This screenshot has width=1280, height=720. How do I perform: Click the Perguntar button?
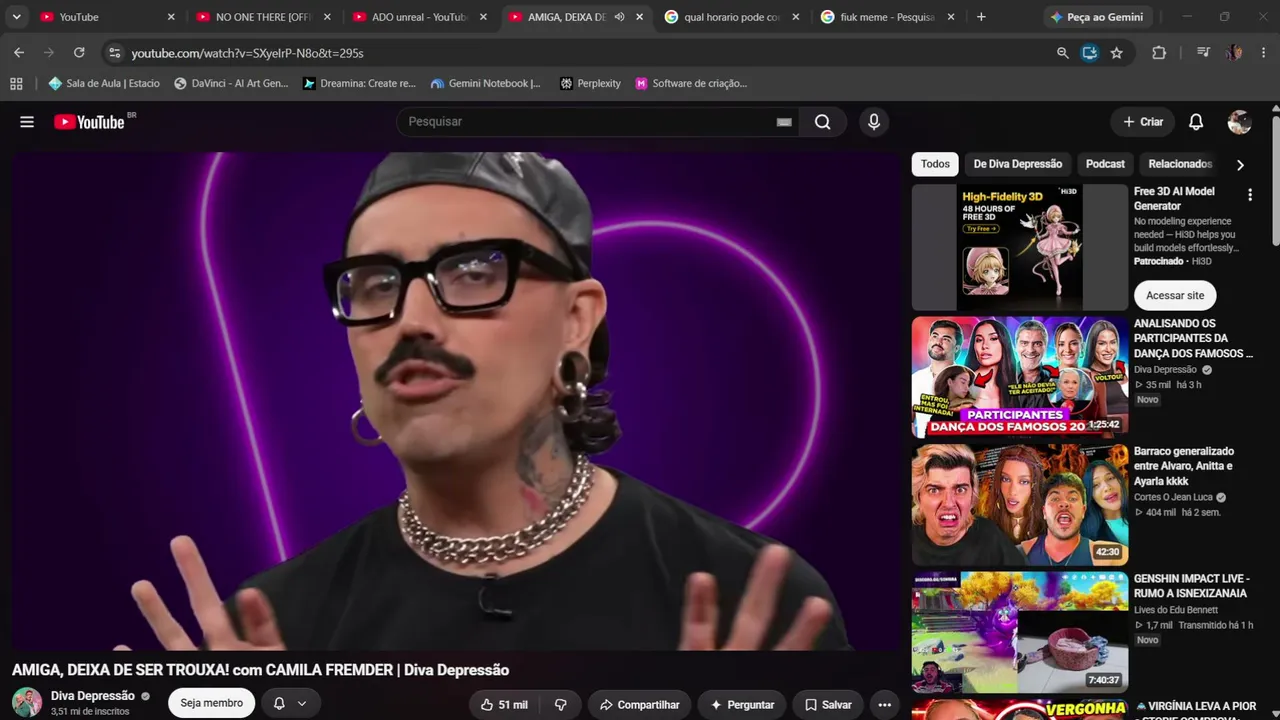(x=742, y=705)
